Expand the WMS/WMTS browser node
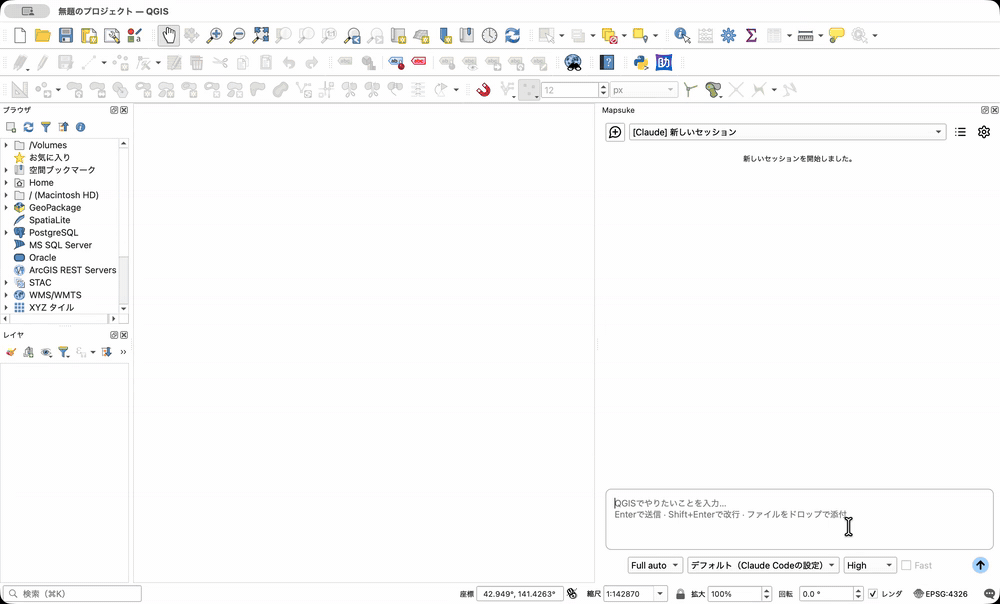 (x=6, y=295)
